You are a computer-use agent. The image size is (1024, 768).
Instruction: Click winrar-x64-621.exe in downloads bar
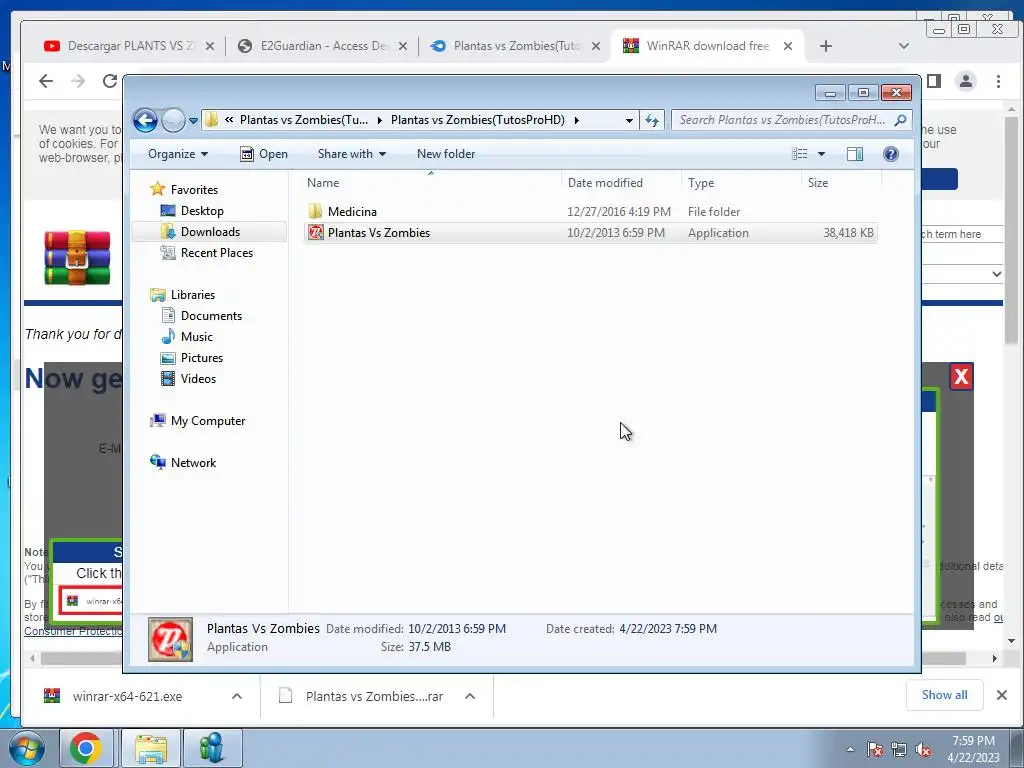(127, 696)
